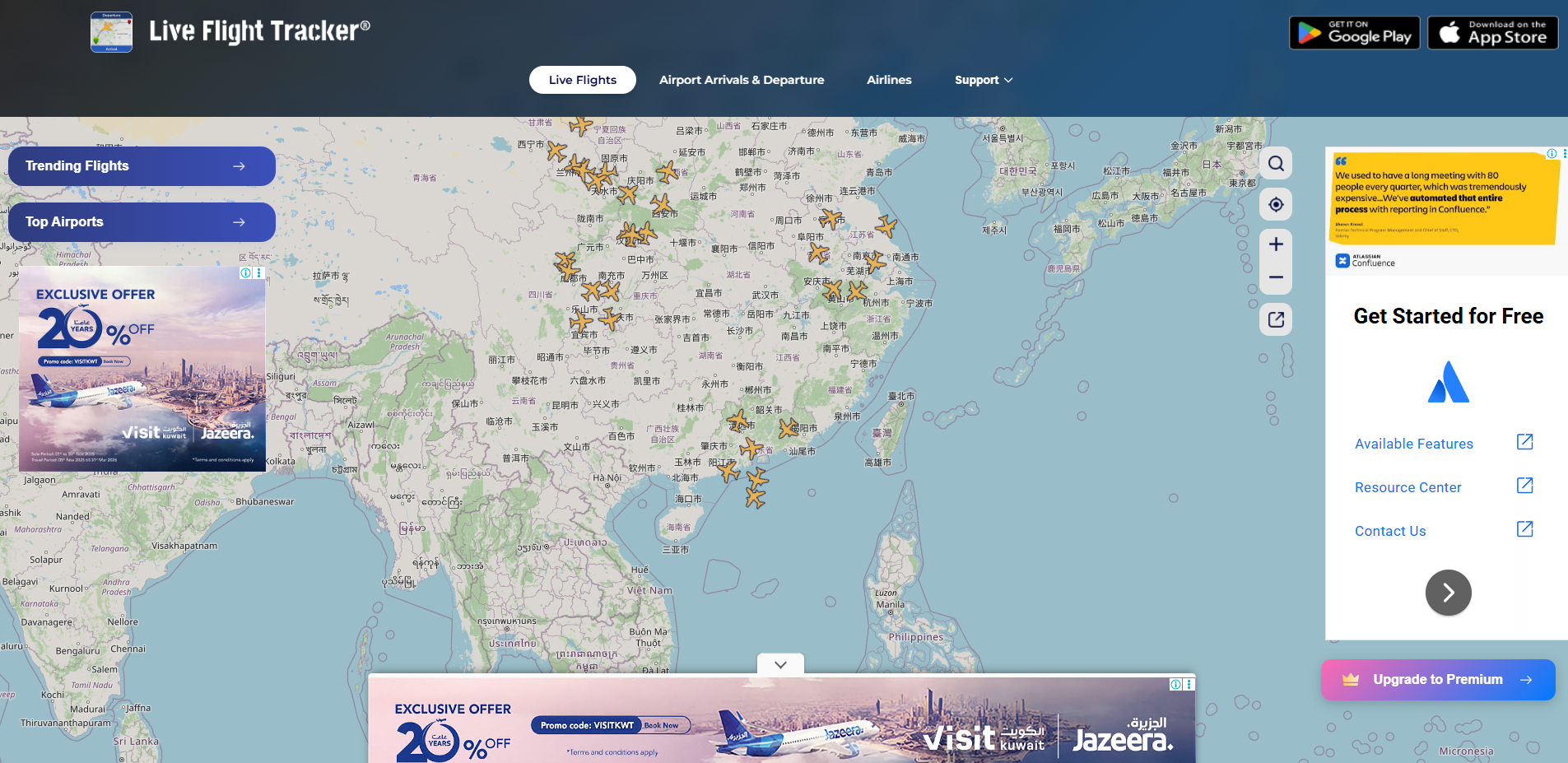The width and height of the screenshot is (1568, 763).
Task: Click the Hà Nội label on the map
Action: 607,477
